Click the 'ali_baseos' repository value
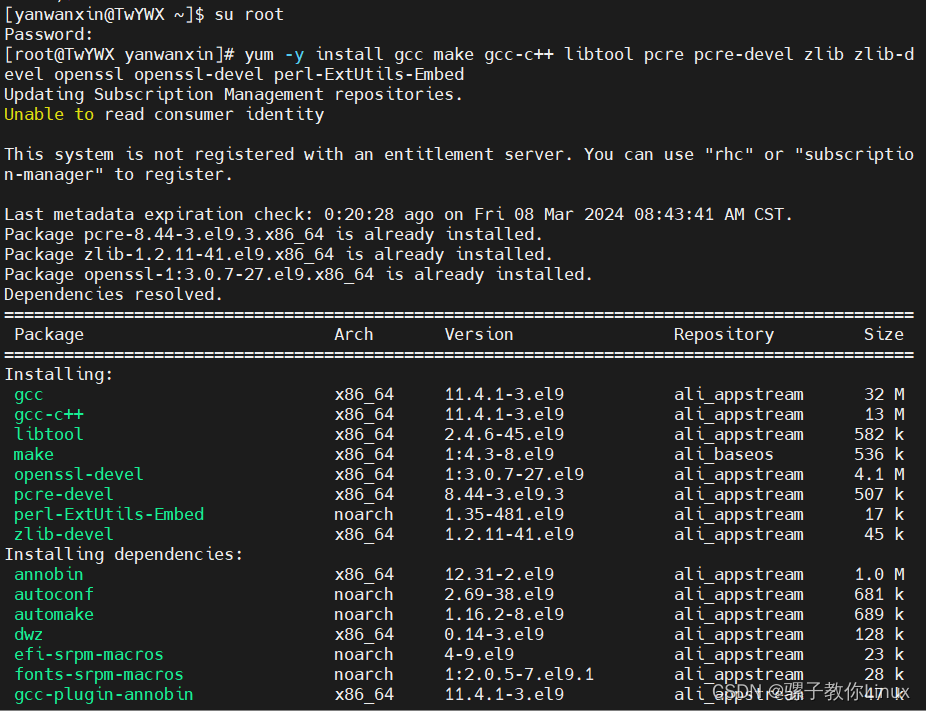 point(724,454)
